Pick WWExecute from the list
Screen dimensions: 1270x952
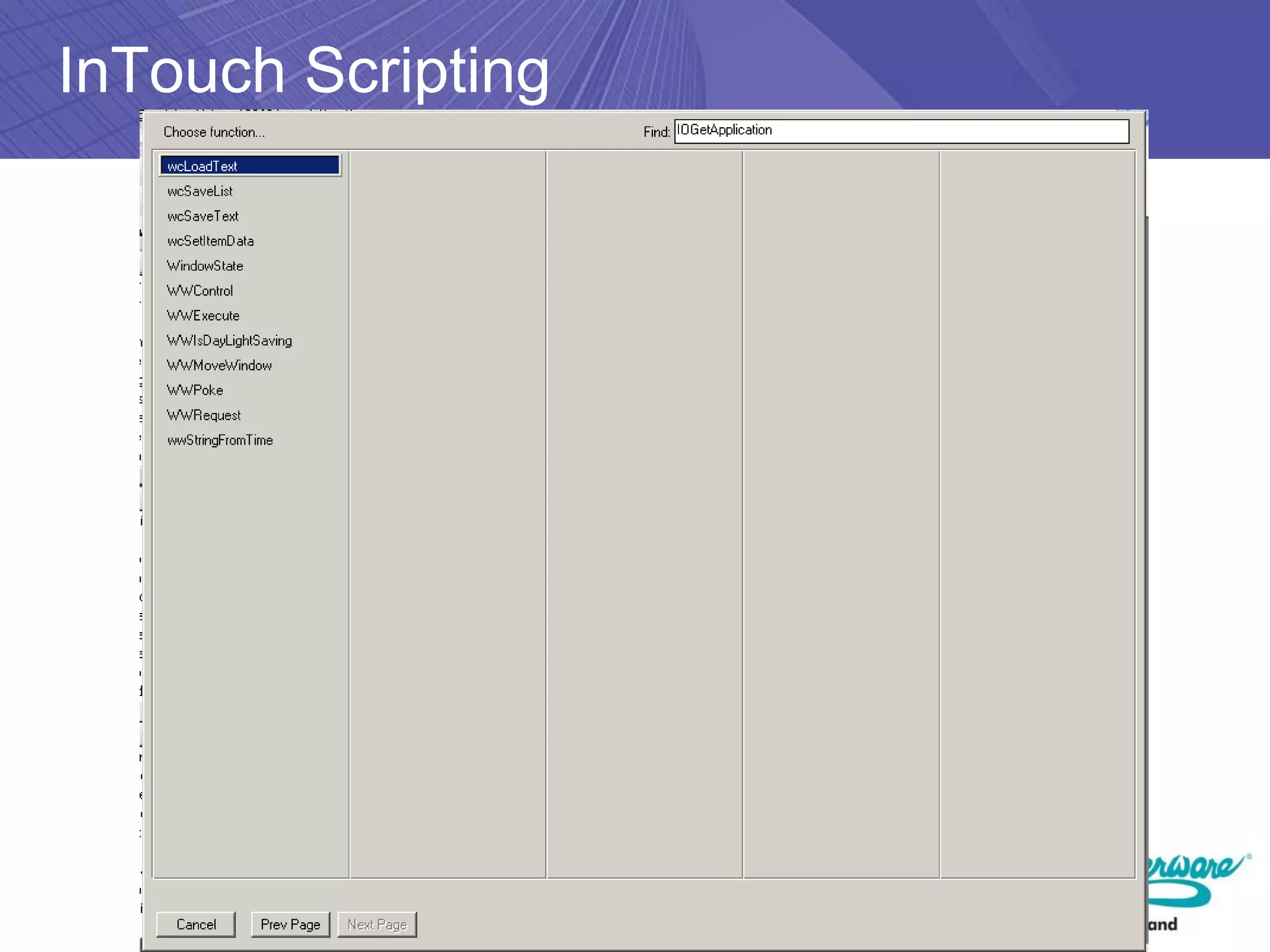tap(203, 315)
